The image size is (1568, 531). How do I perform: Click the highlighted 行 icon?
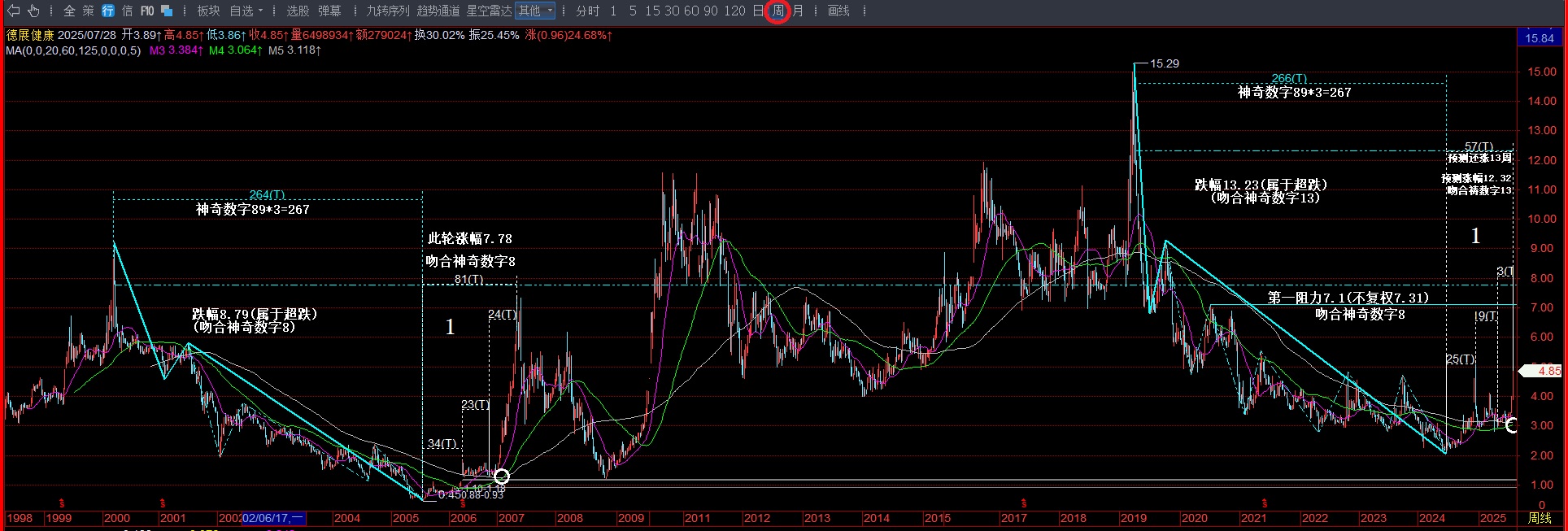click(107, 11)
